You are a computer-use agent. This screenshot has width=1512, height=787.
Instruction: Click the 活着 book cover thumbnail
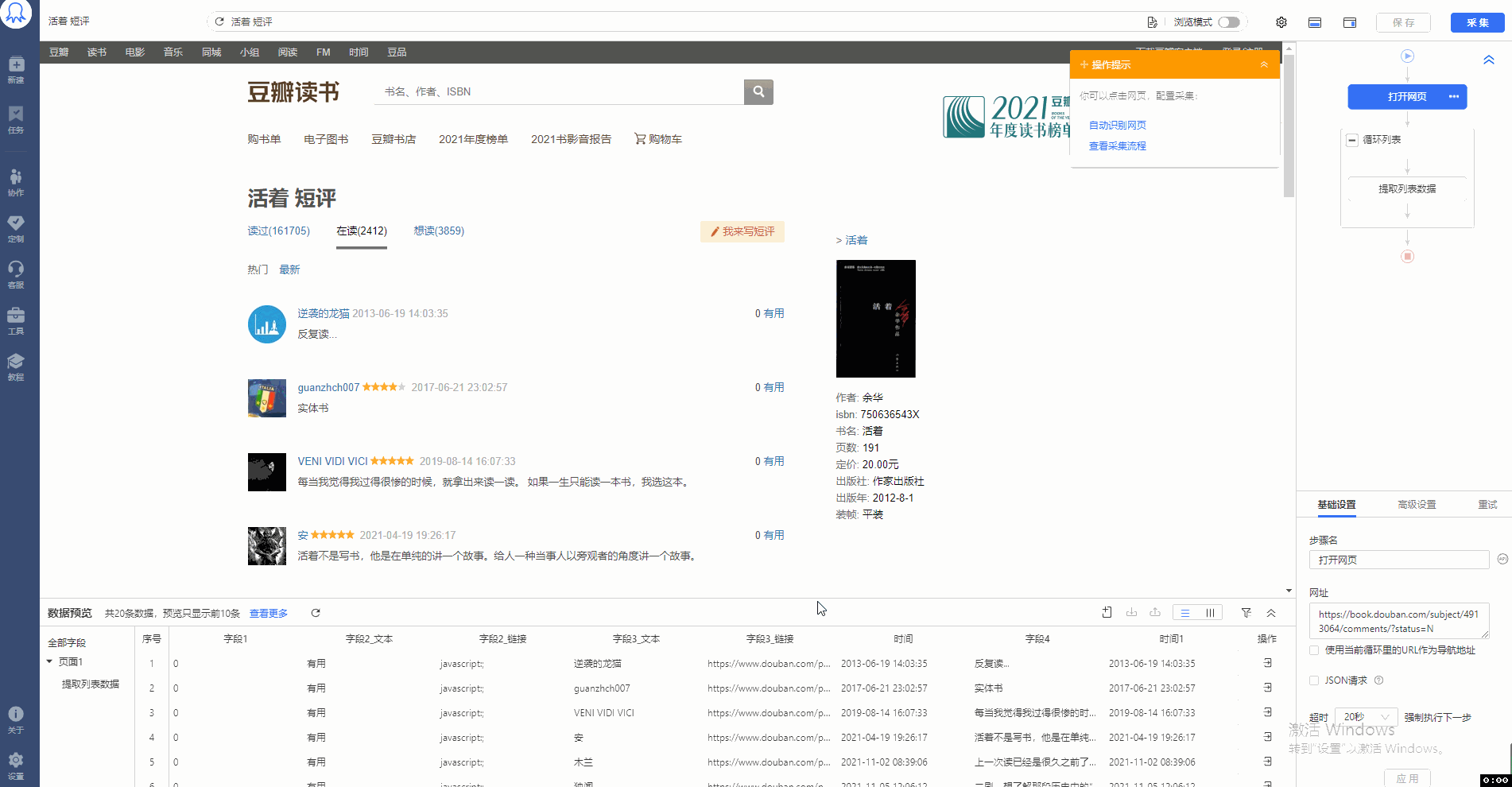[x=876, y=319]
